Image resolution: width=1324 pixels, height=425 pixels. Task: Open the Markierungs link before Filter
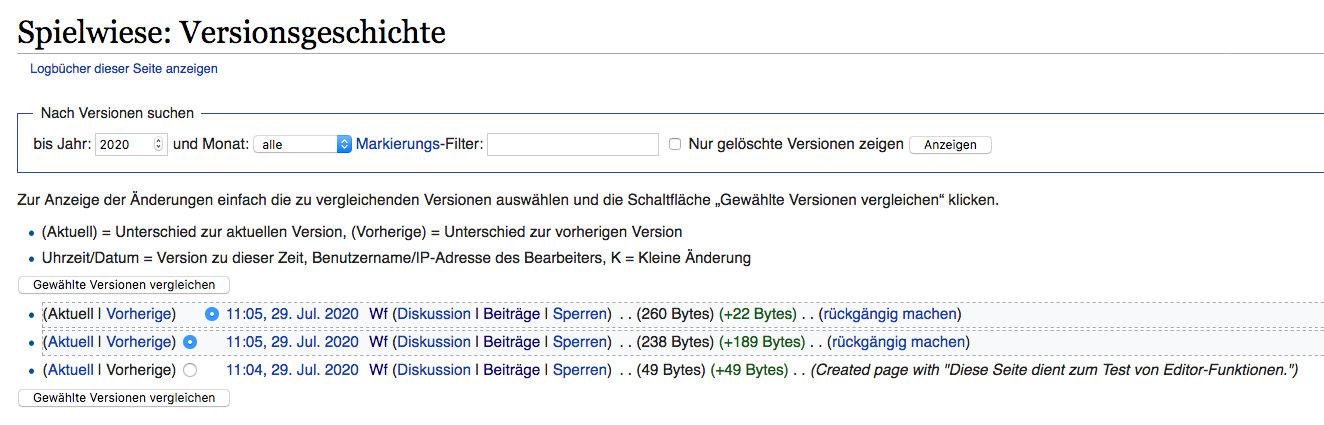(x=398, y=144)
